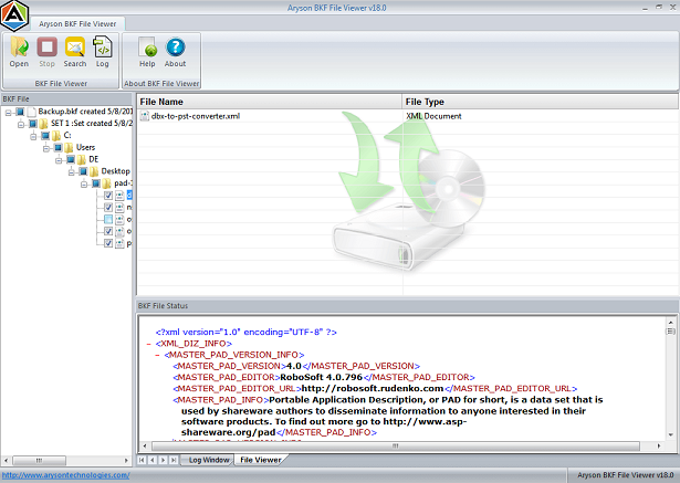Viewport: 680px width, 483px height.
Task: Collapse the Backup.bkf tree node
Action: 8,112
